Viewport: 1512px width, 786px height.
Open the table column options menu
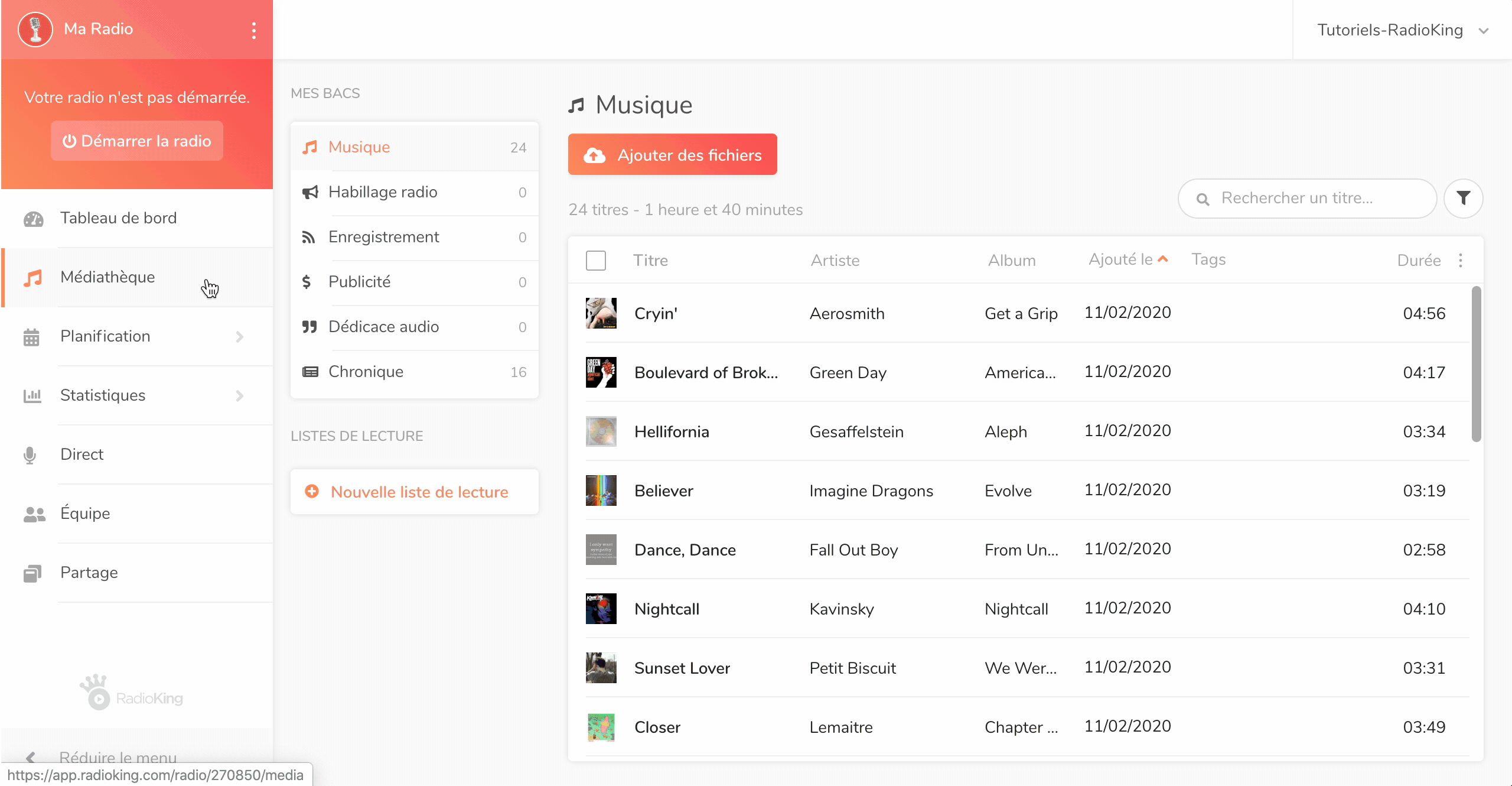(x=1461, y=260)
